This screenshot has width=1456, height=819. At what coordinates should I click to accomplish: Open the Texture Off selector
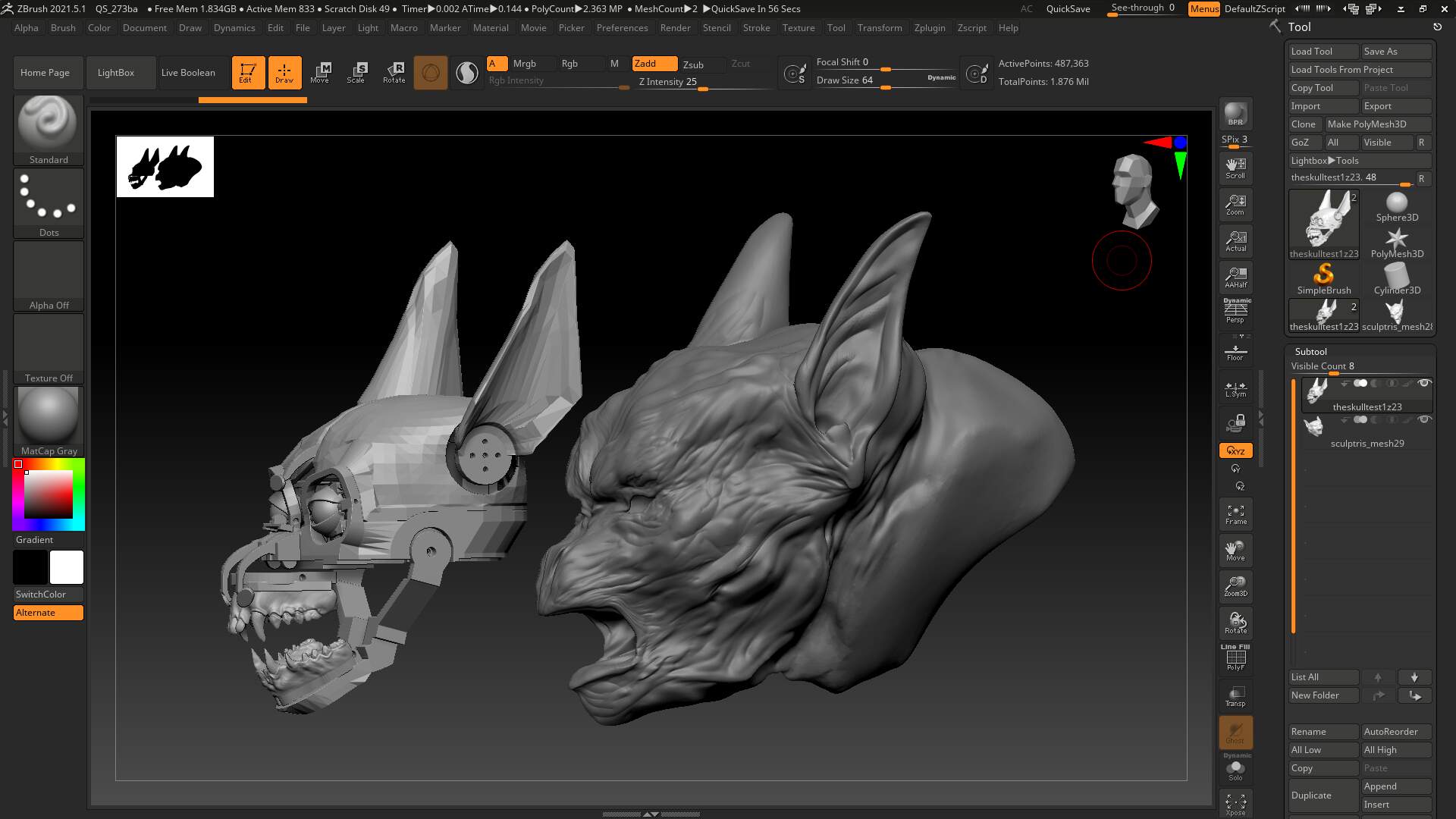[49, 349]
